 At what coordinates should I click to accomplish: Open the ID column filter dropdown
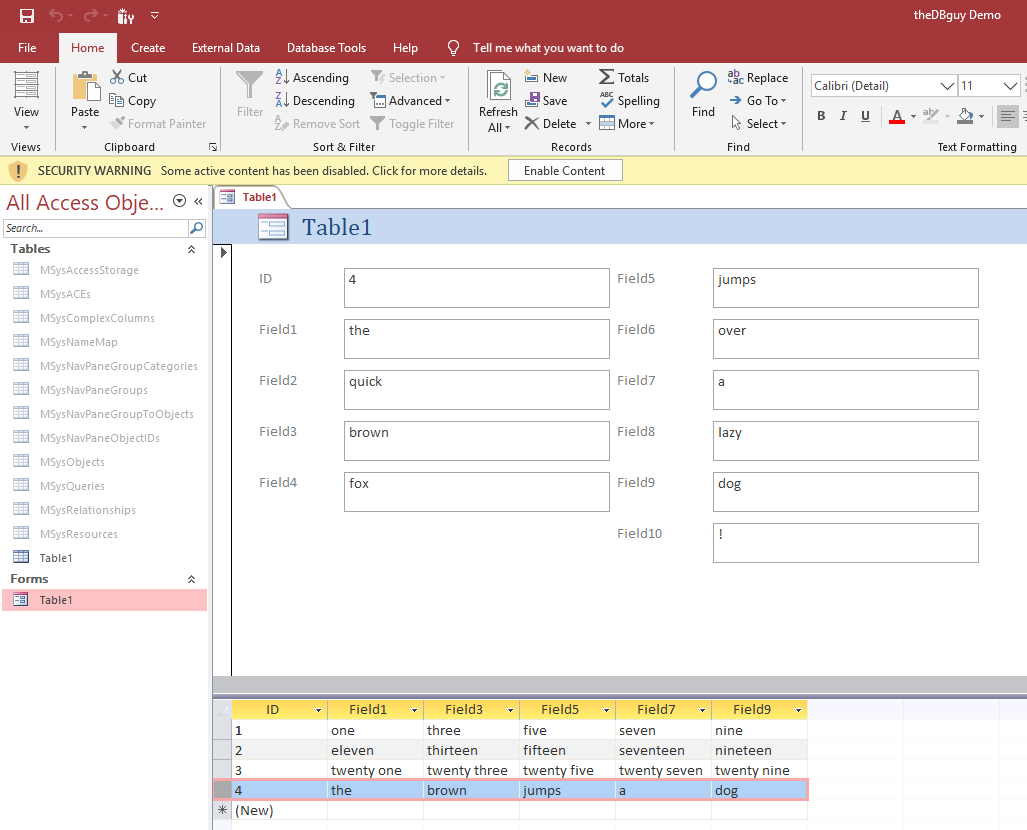(x=318, y=710)
